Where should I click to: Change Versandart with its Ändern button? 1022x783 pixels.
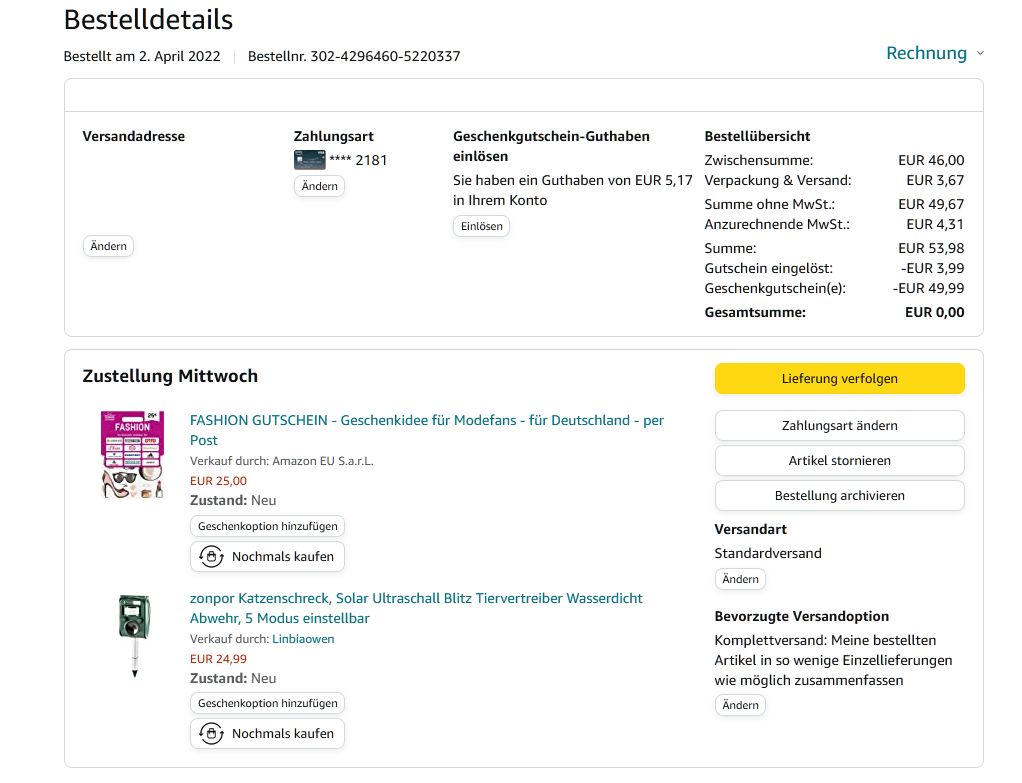(x=740, y=579)
